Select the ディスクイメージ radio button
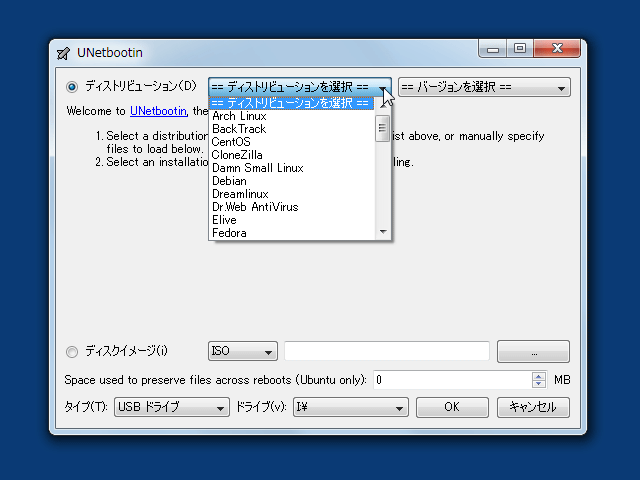This screenshot has height=480, width=640. point(72,351)
